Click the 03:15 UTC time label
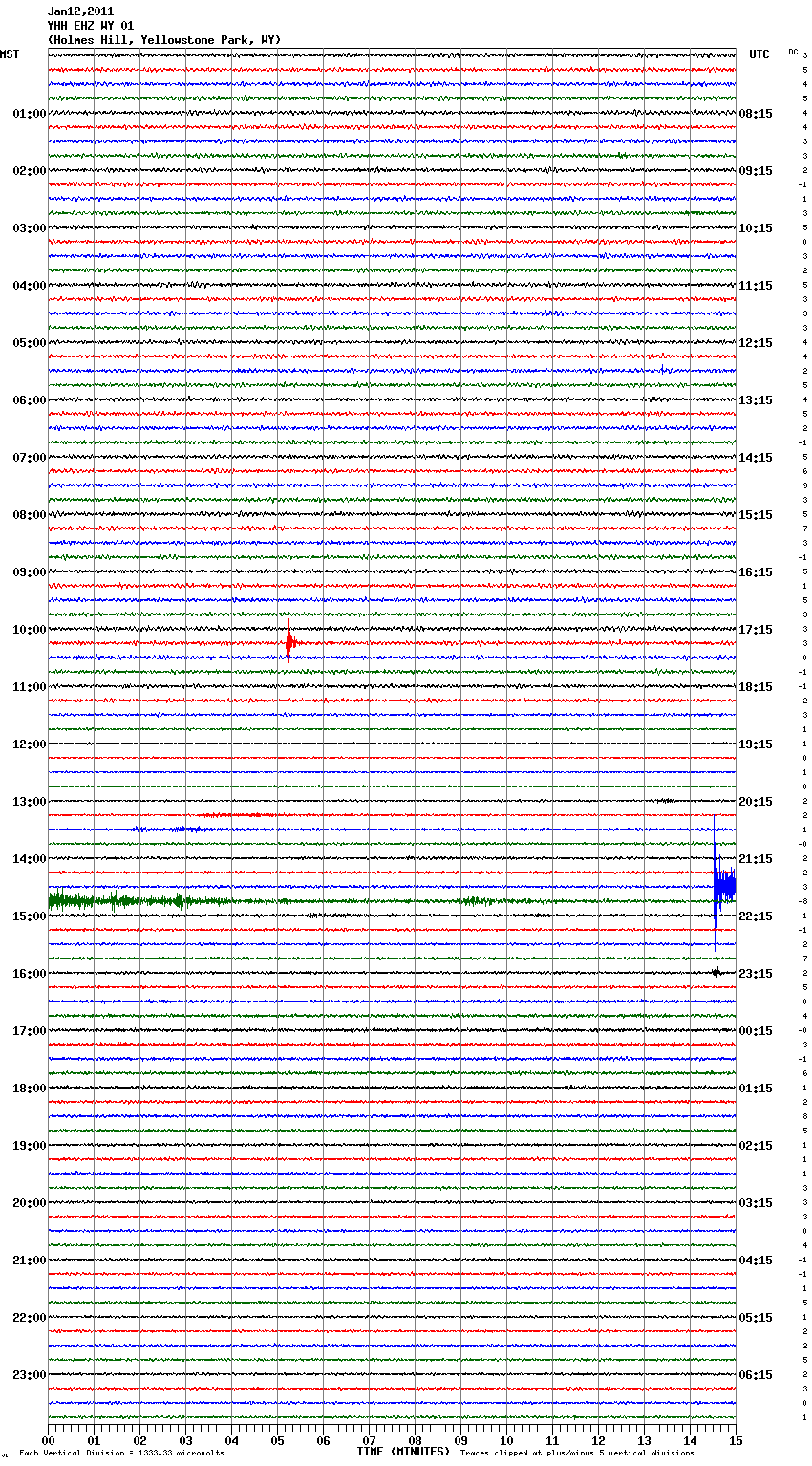 coord(756,1203)
